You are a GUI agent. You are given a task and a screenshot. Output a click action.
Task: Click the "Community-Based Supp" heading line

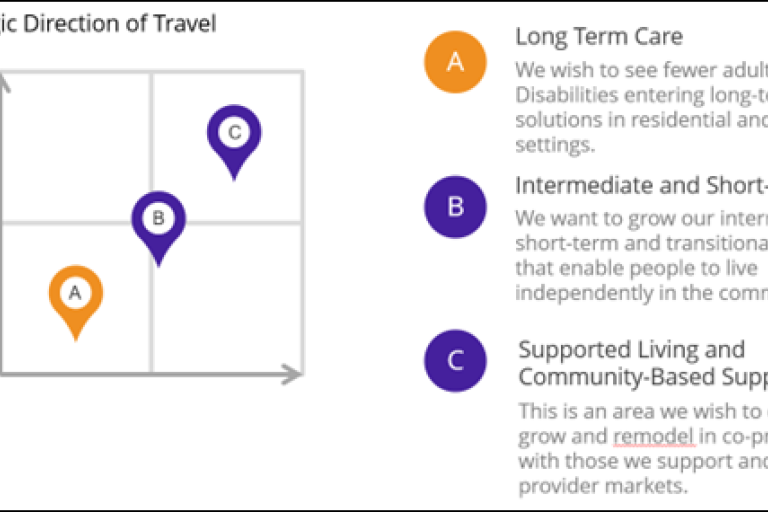pyautogui.click(x=642, y=377)
